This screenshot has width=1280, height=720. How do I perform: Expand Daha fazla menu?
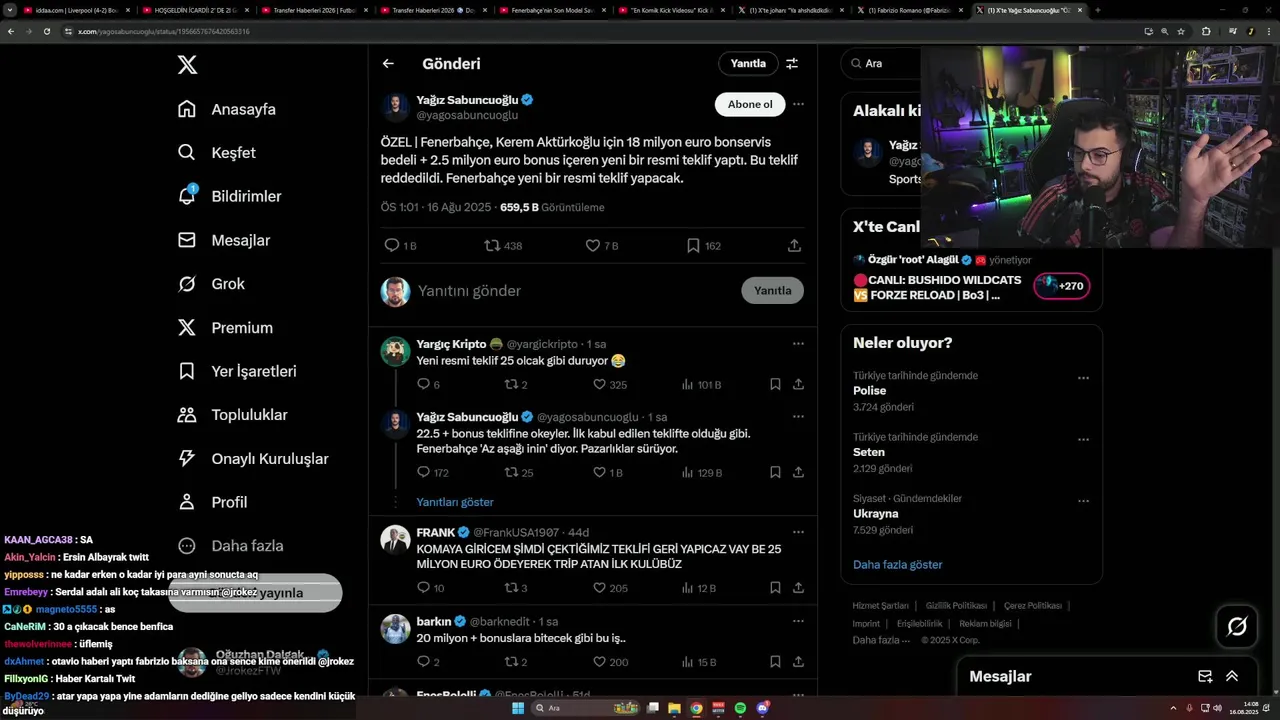[230, 546]
